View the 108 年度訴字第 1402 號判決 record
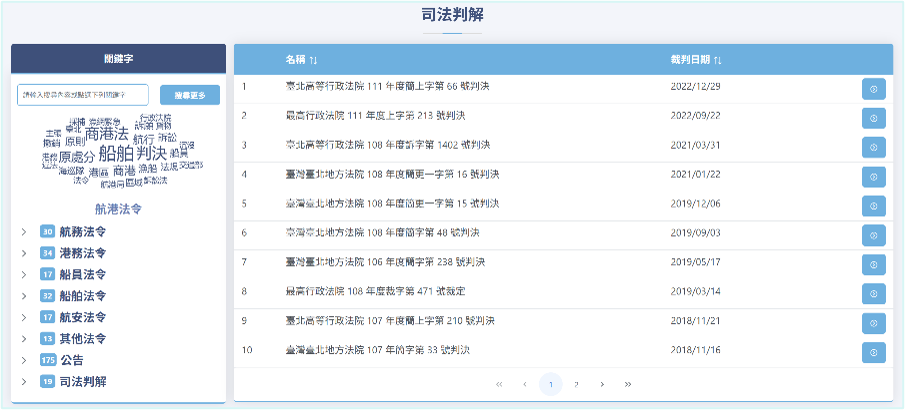 [x=873, y=147]
